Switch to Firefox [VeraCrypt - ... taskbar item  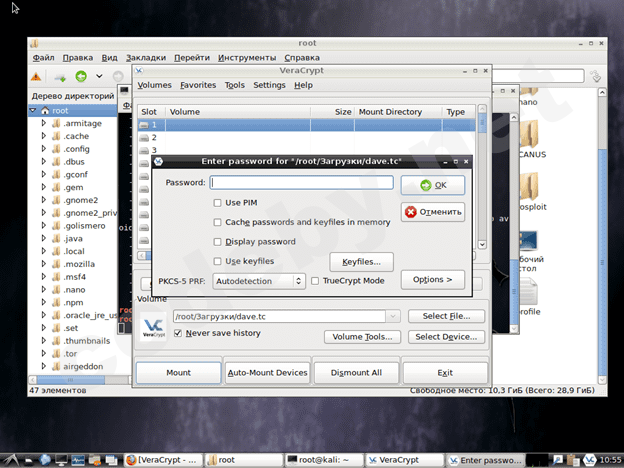[163, 460]
